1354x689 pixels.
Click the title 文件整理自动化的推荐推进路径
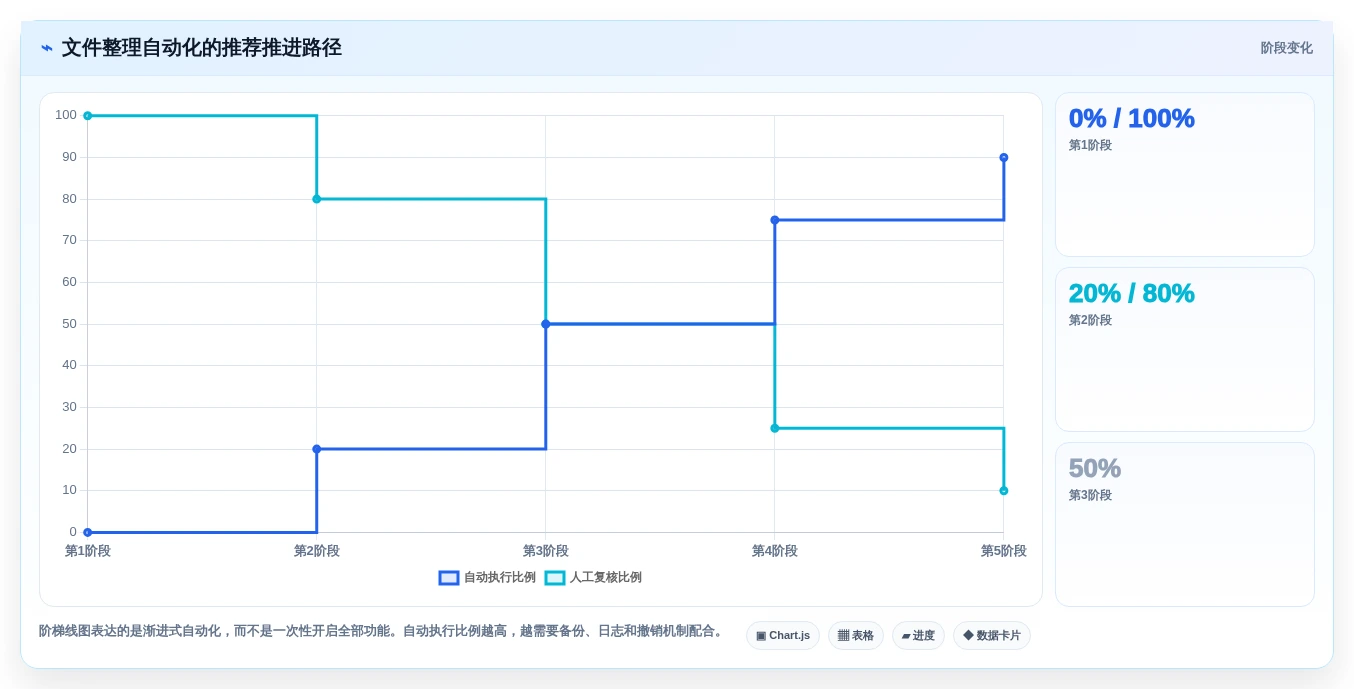(202, 48)
